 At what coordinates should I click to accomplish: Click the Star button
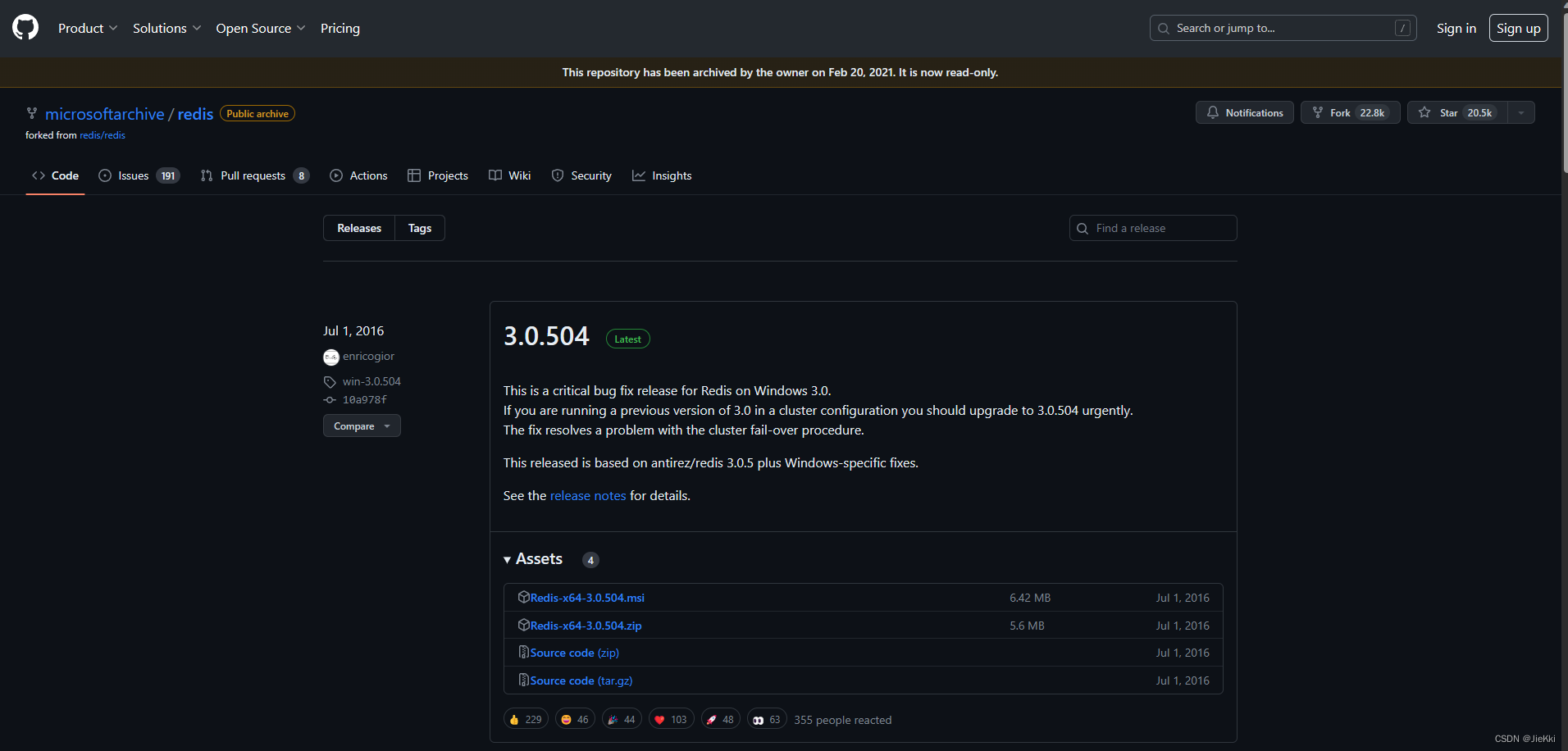pos(1457,112)
